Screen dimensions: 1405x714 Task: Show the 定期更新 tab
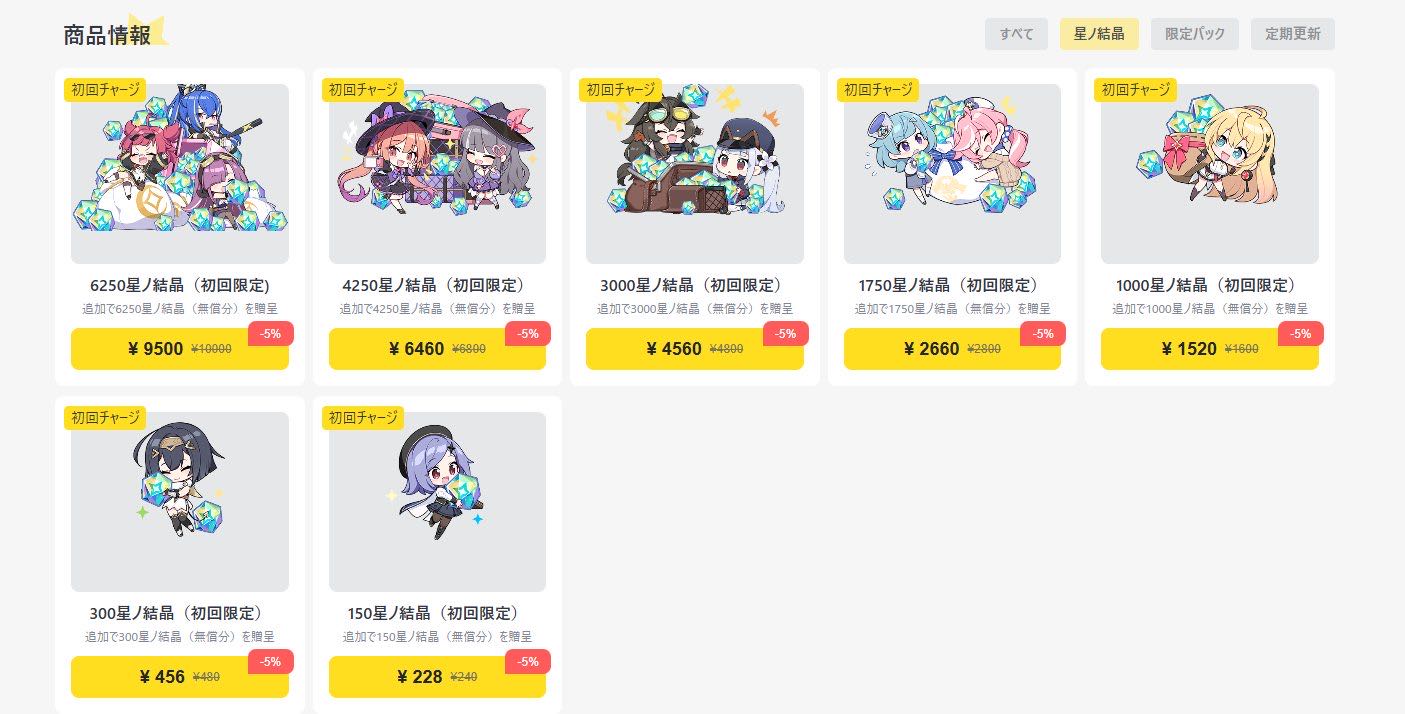click(x=1293, y=34)
